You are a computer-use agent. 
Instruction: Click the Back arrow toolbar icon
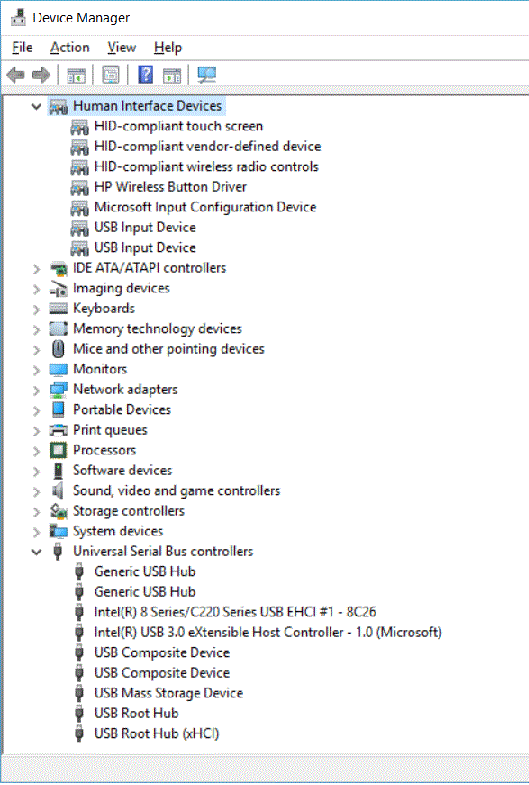point(16,75)
